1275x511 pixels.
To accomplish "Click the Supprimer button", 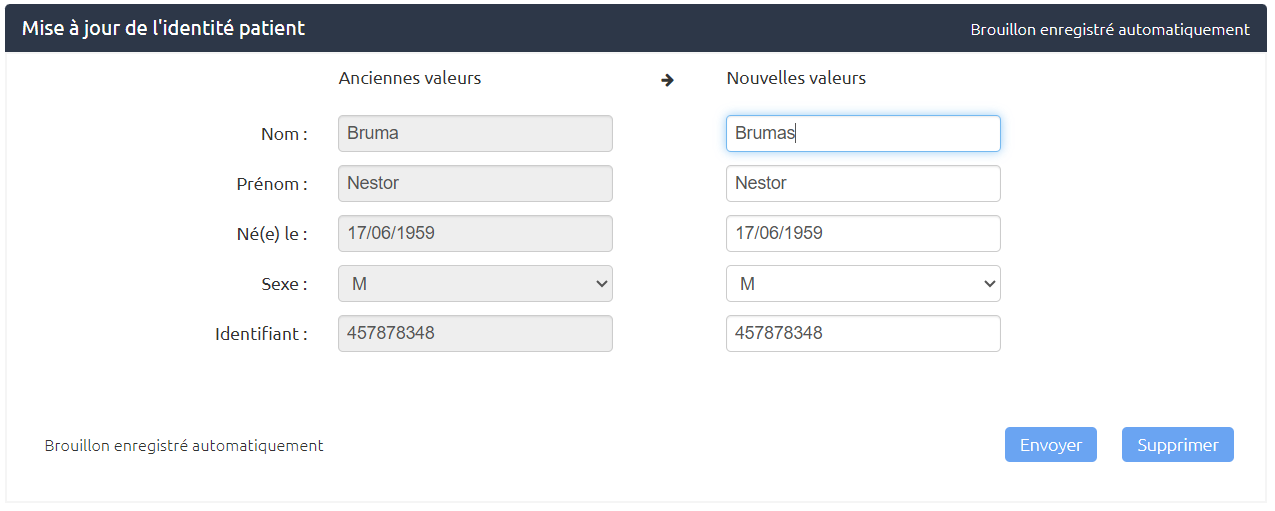I will coord(1178,445).
